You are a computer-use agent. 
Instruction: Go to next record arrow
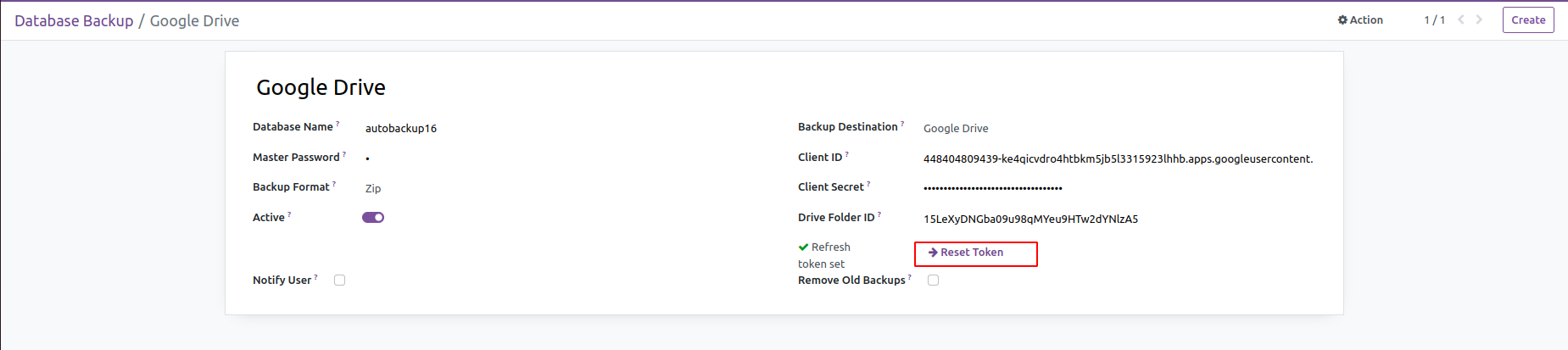click(x=1479, y=19)
